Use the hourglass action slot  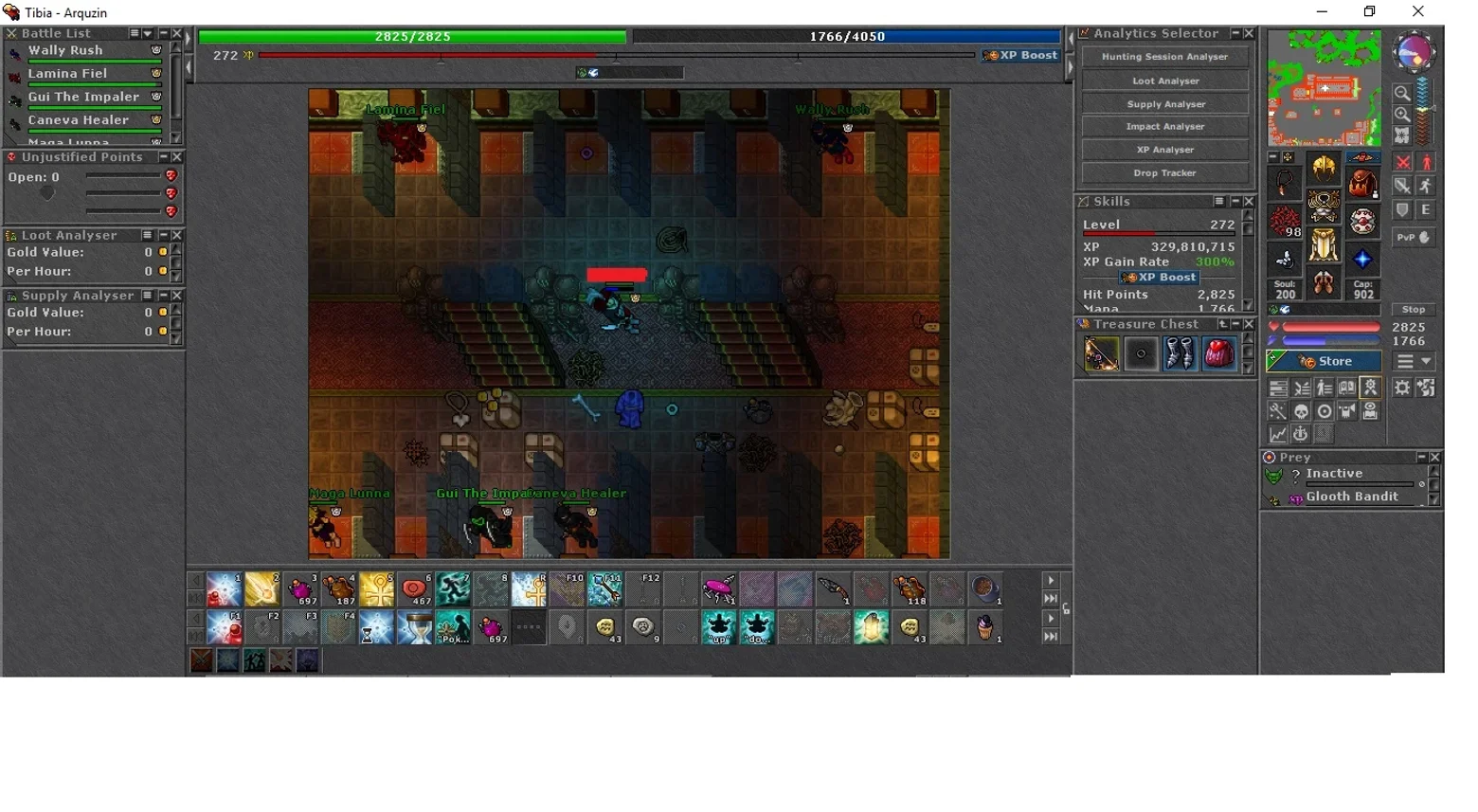click(x=414, y=627)
